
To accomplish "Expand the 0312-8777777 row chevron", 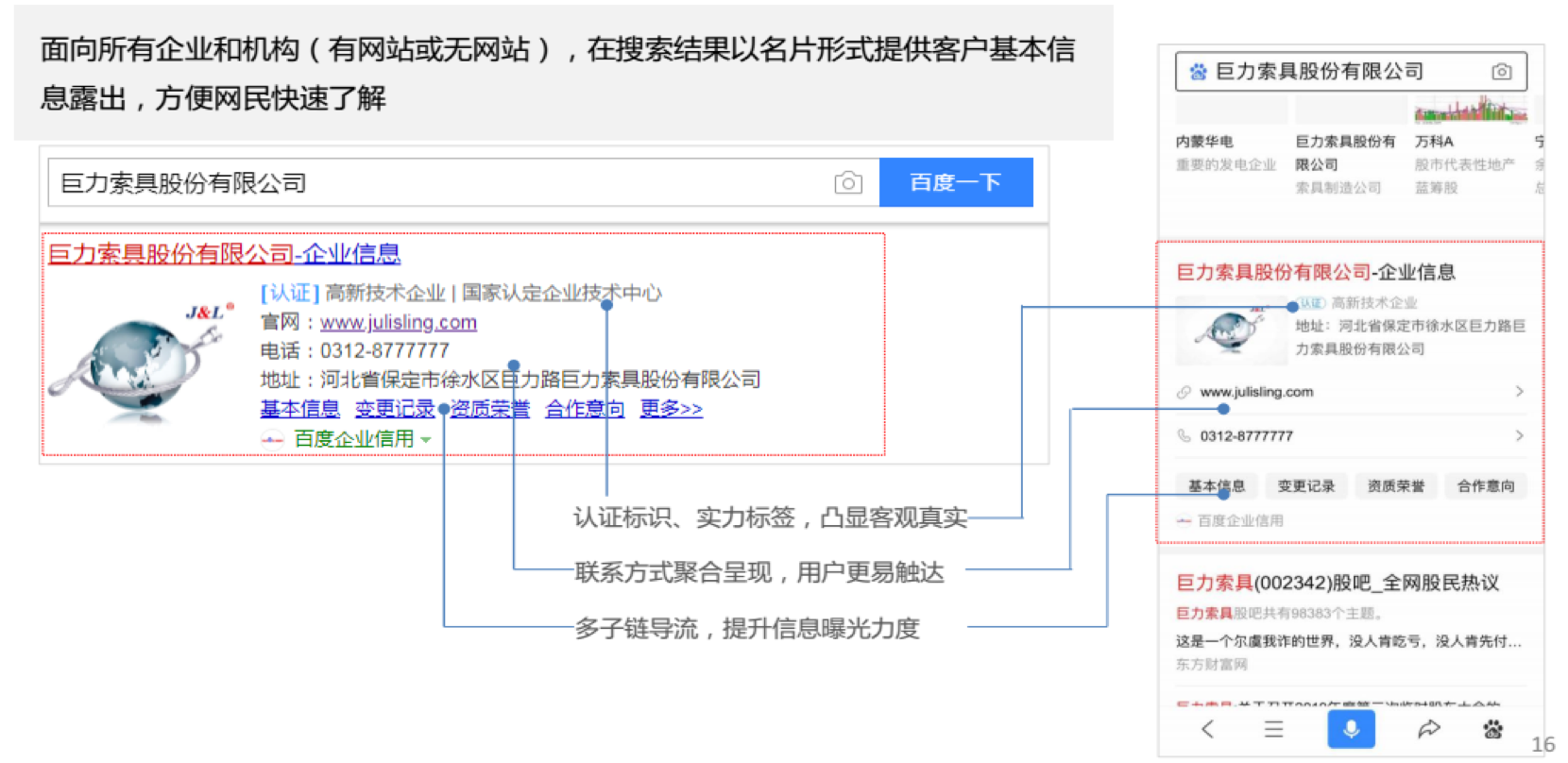I will [1519, 435].
